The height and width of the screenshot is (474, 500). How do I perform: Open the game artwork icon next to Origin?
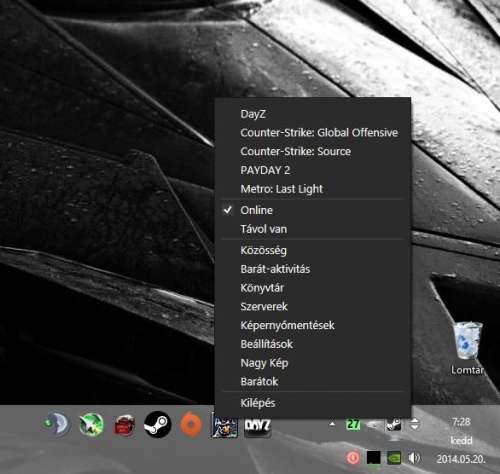pos(225,427)
